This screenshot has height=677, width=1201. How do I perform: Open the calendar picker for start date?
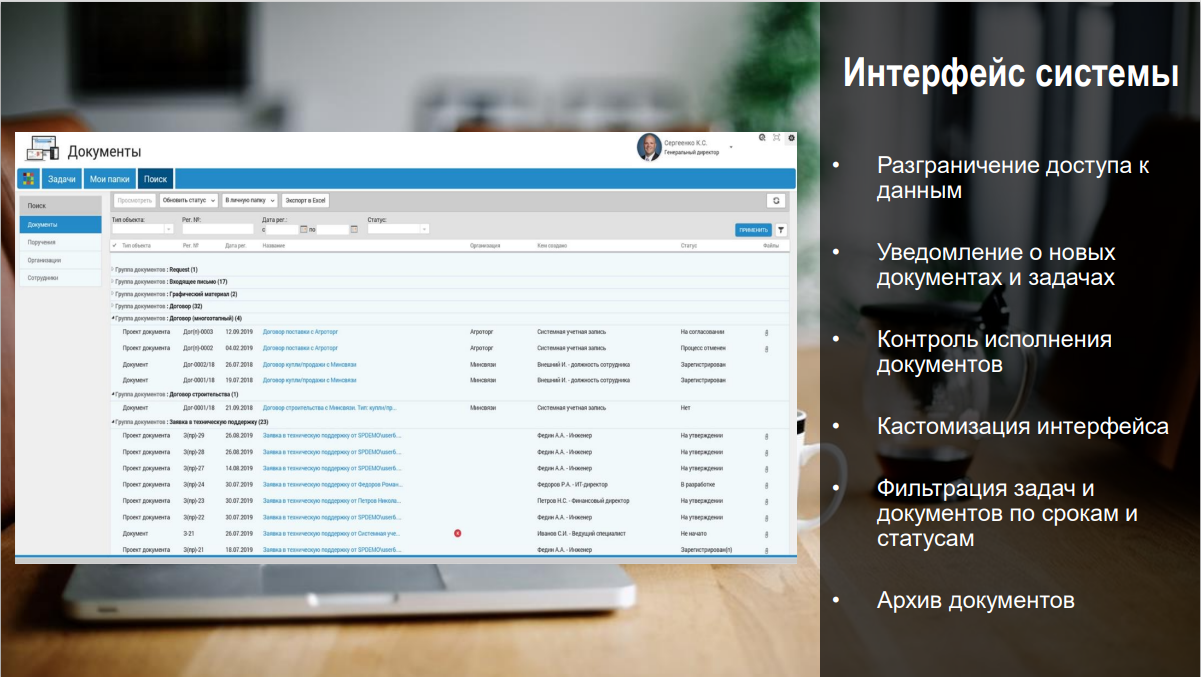tap(304, 229)
